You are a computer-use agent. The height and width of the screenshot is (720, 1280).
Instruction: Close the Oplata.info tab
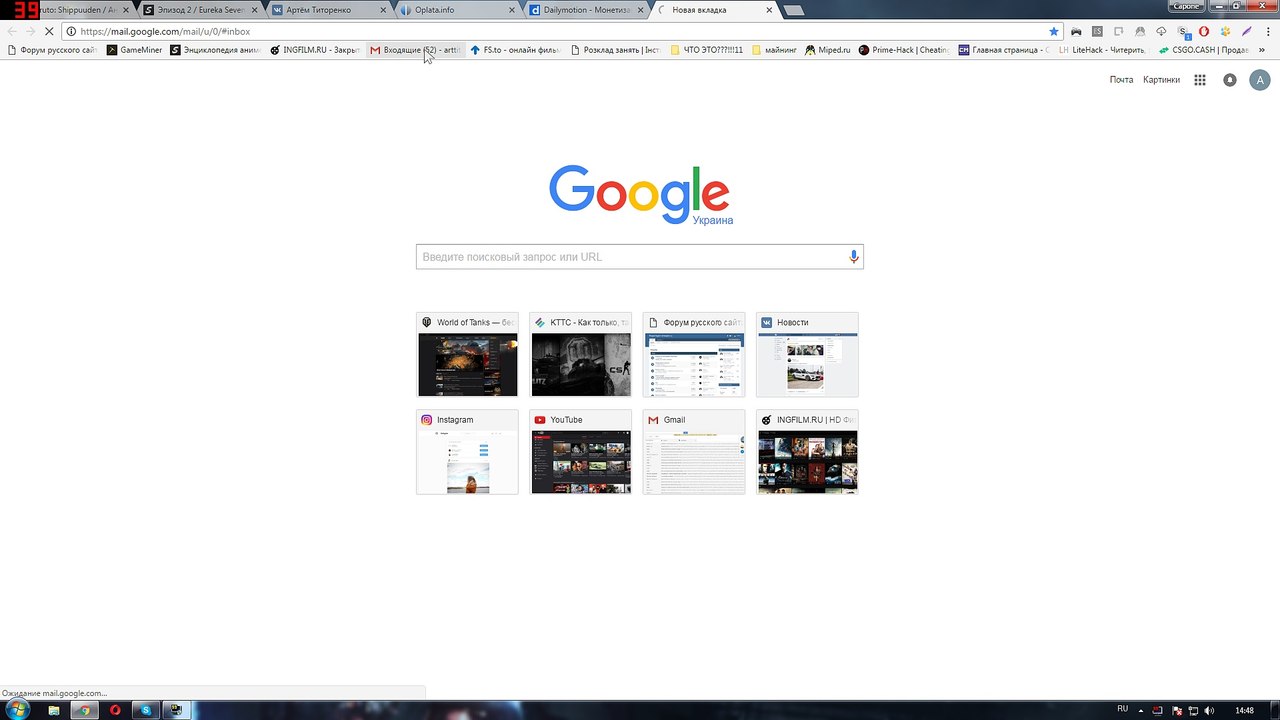(x=512, y=10)
